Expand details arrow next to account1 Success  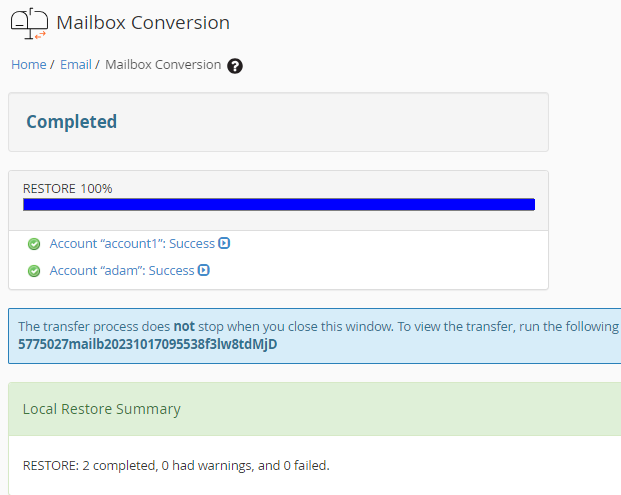(225, 243)
